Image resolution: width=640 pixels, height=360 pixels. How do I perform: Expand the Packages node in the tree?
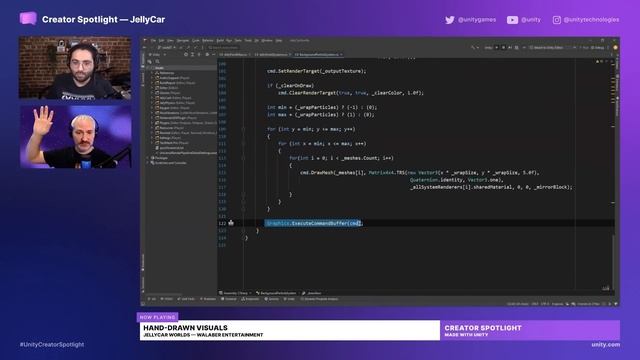click(x=148, y=158)
